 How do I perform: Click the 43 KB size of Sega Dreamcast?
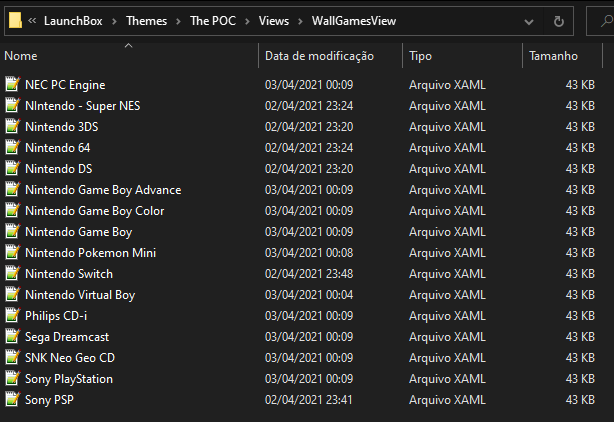point(580,337)
